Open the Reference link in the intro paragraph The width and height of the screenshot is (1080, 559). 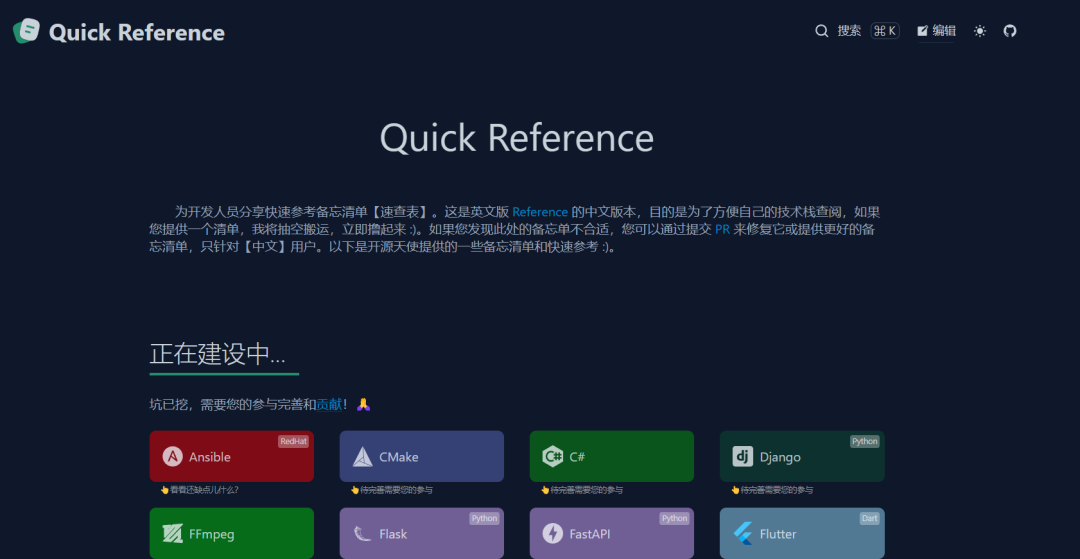click(540, 212)
